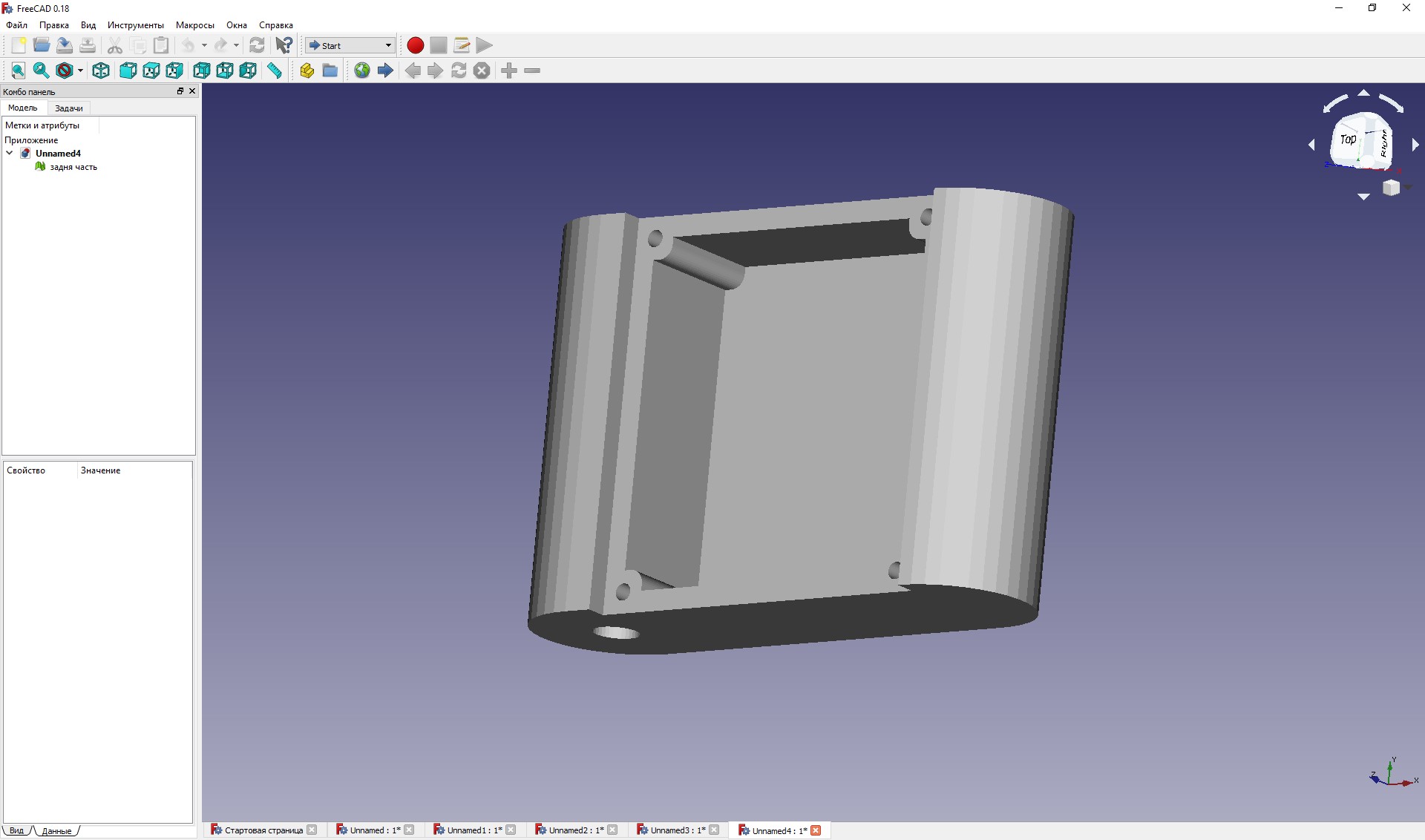Click the Save document icon

point(65,45)
